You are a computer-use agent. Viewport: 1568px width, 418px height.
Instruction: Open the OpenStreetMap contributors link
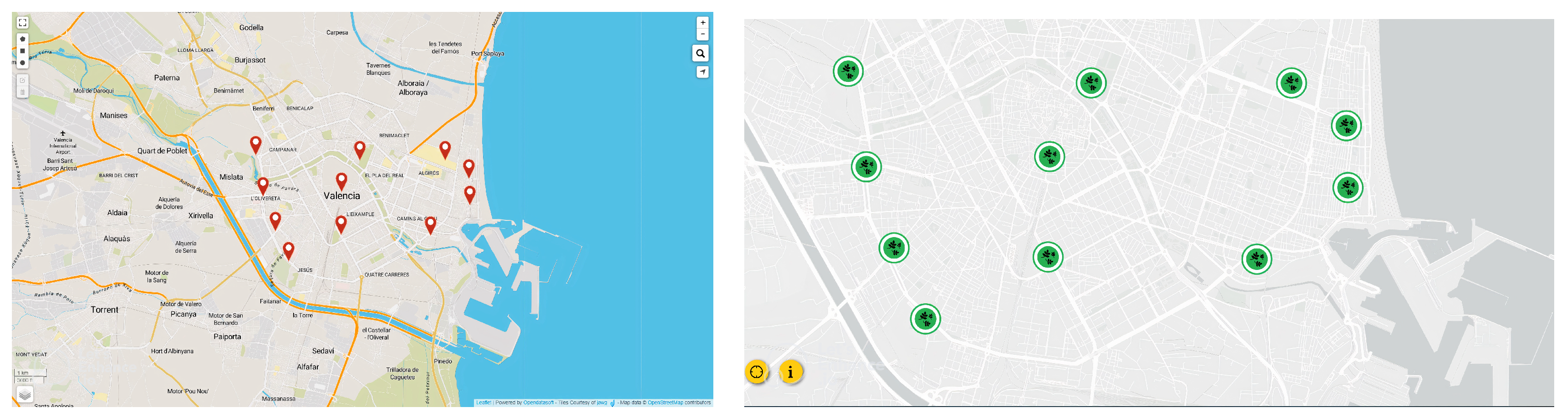[665, 403]
